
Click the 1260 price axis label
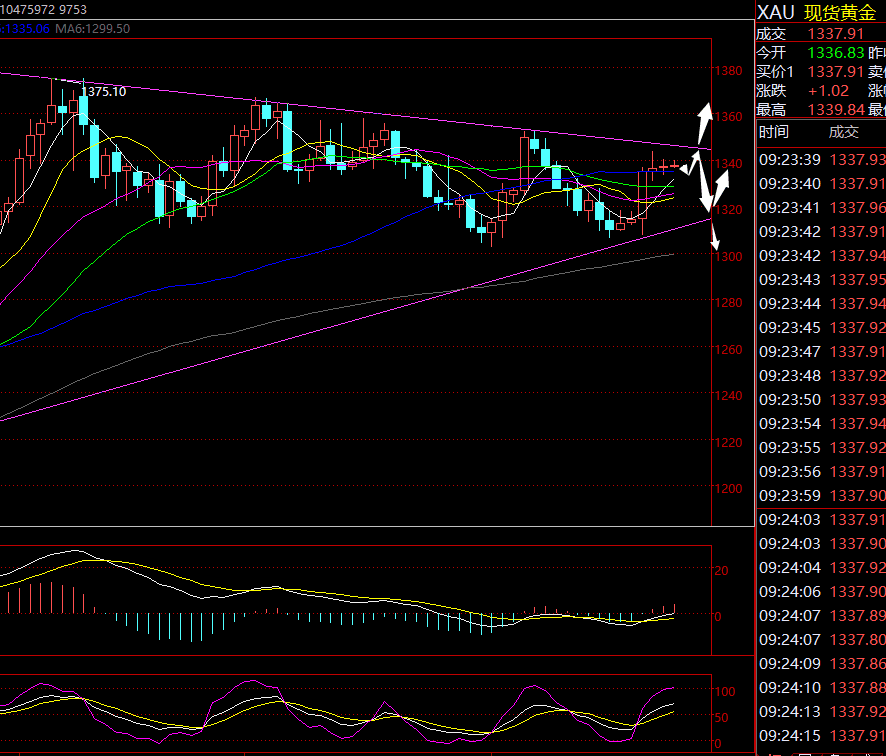(x=729, y=350)
